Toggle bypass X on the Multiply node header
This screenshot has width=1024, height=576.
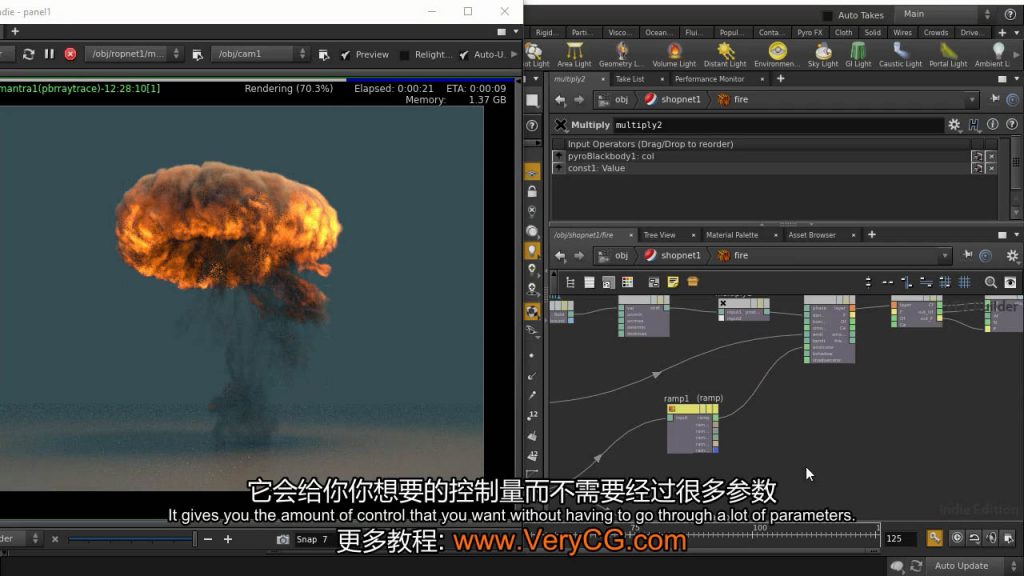coord(560,125)
